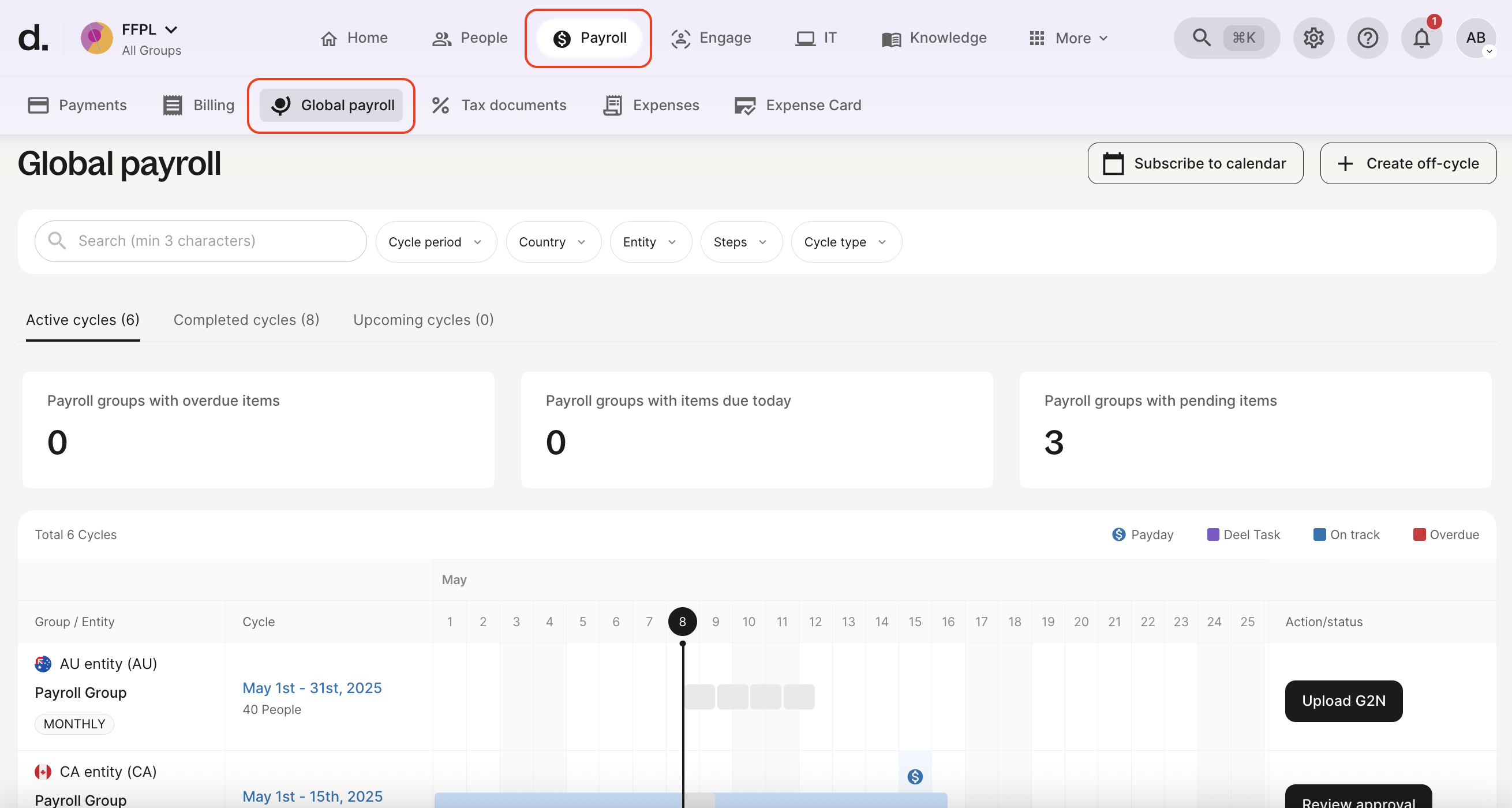The height and width of the screenshot is (808, 1512).
Task: Click the Total 6 Cycles label
Action: click(76, 534)
